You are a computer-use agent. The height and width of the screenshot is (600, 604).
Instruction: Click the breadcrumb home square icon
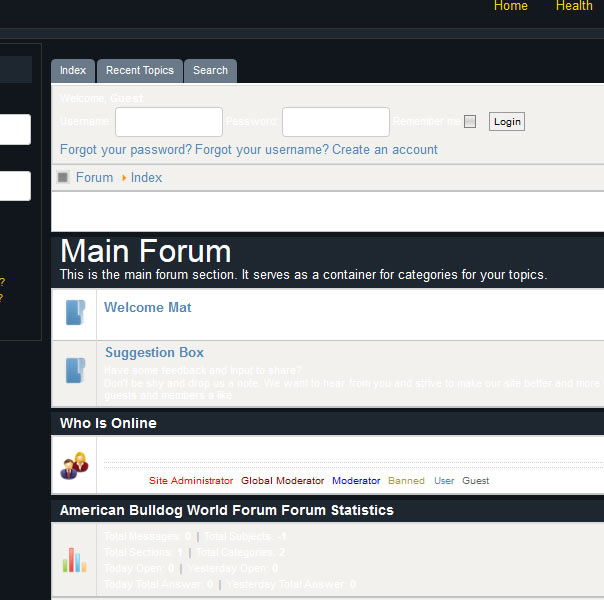click(63, 177)
